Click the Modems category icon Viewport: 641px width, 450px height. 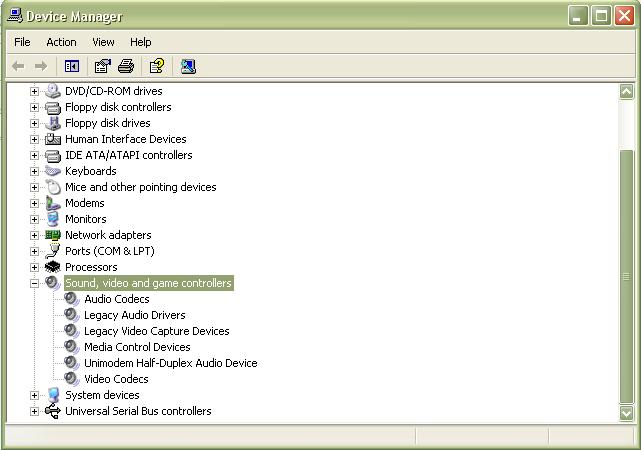click(x=53, y=203)
